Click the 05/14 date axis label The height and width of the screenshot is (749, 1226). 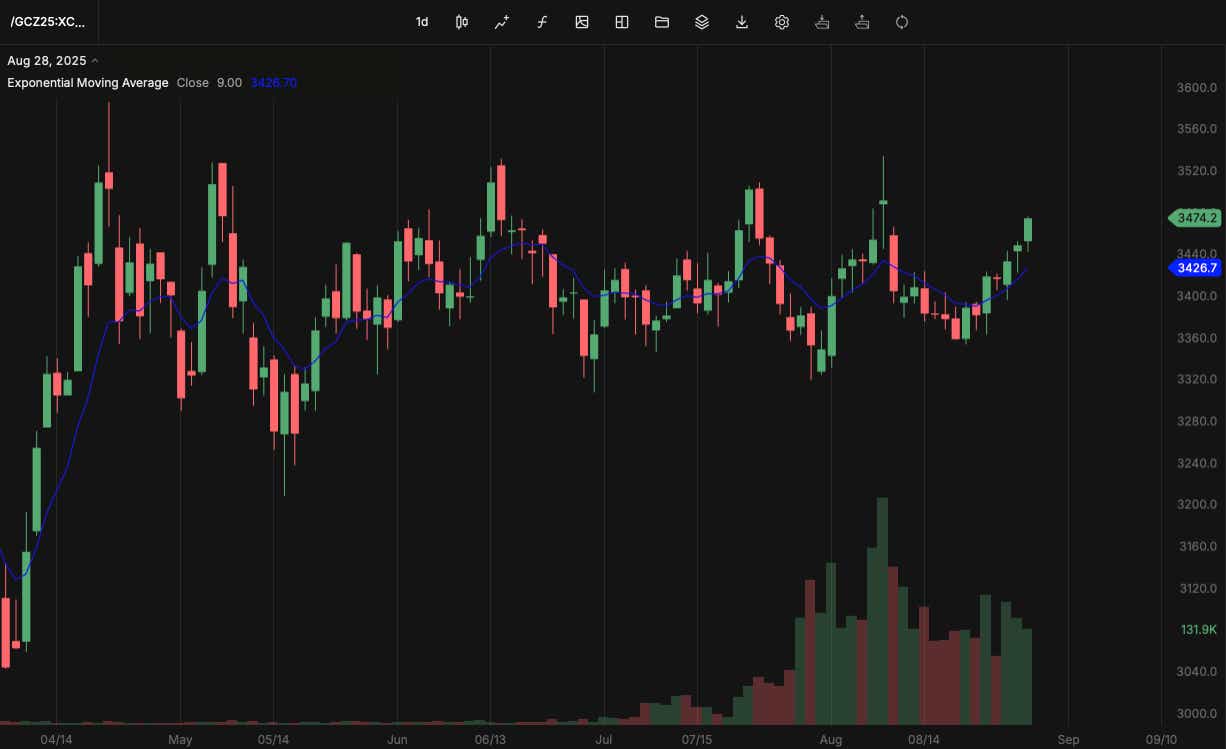point(273,740)
